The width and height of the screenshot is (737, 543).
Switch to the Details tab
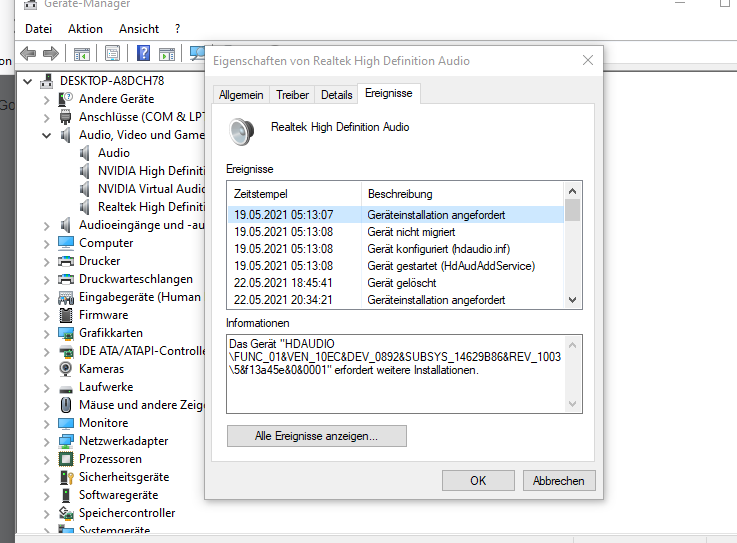[x=337, y=95]
